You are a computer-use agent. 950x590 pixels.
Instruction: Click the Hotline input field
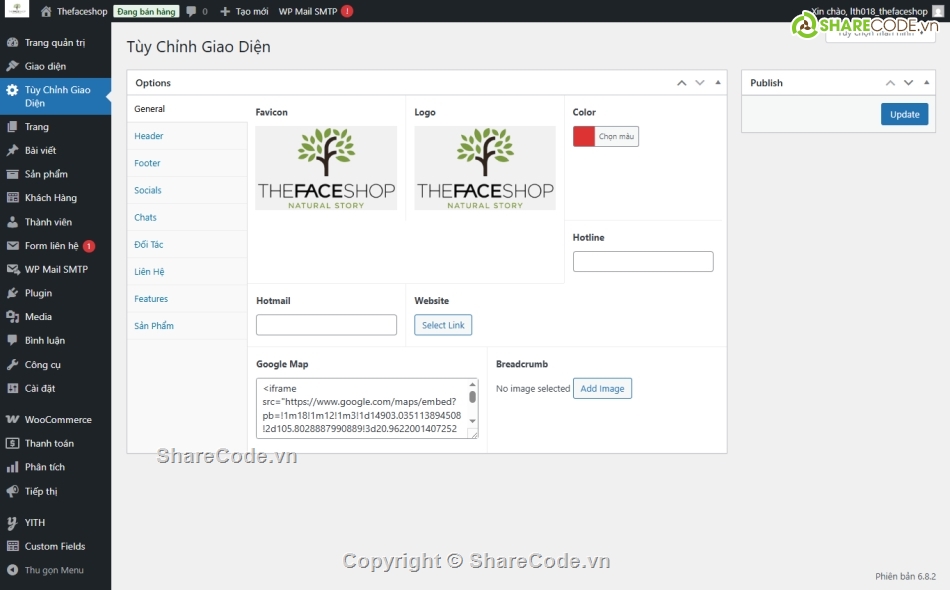(643, 262)
